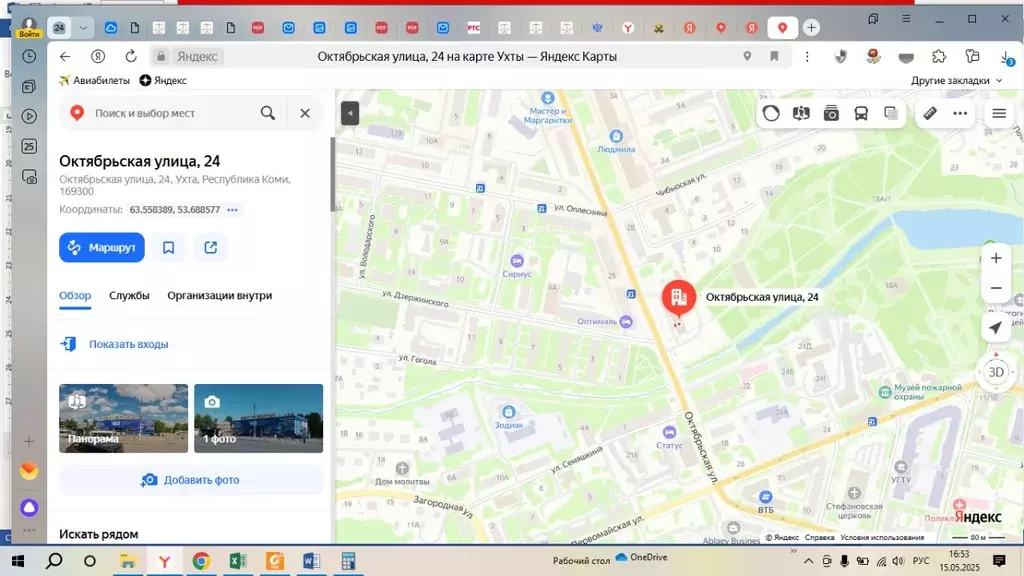Collapse the left info panel
This screenshot has width=1024, height=576.
350,113
